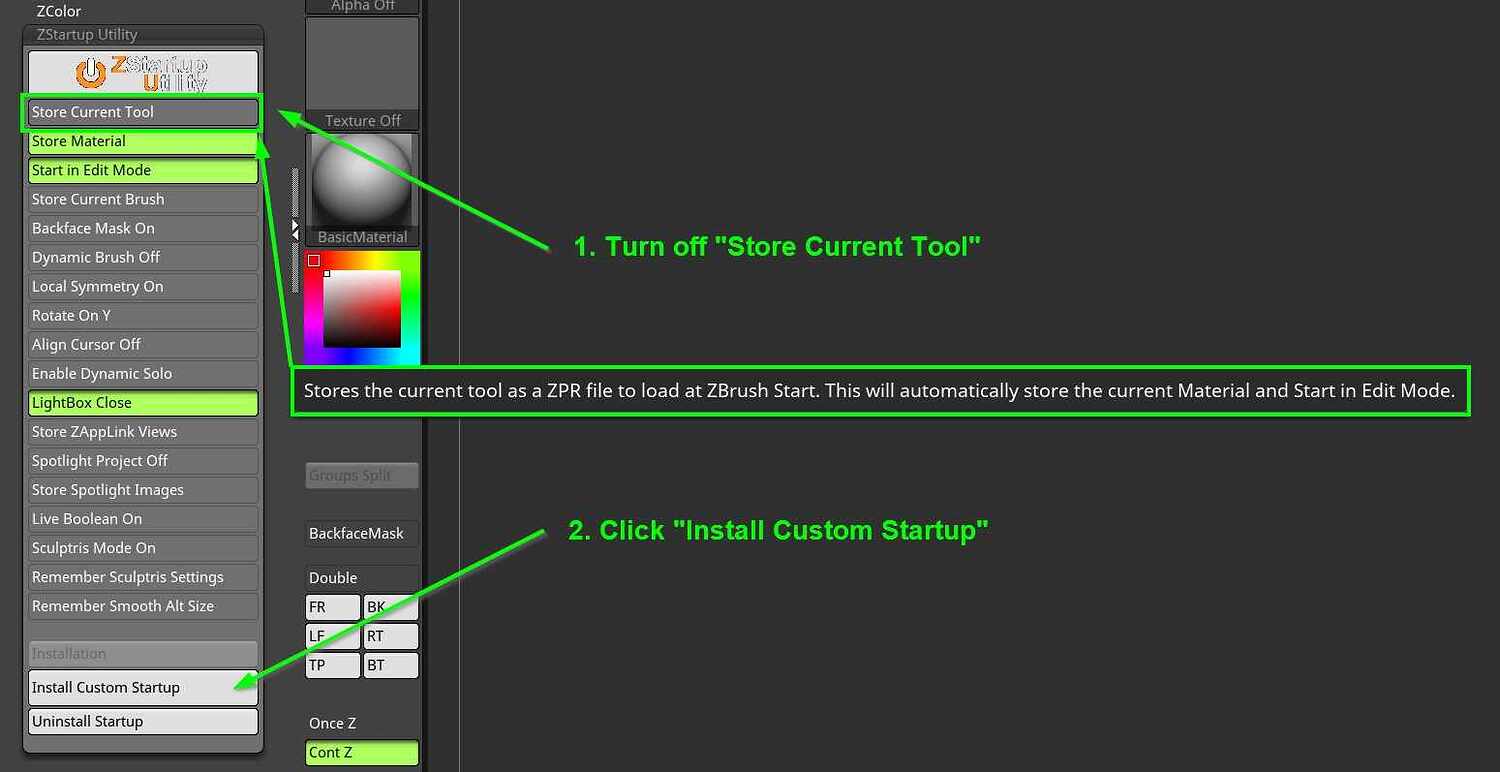Screen dimensions: 1500x772
Task: Activate the Cont Z mode
Action: tap(362, 752)
